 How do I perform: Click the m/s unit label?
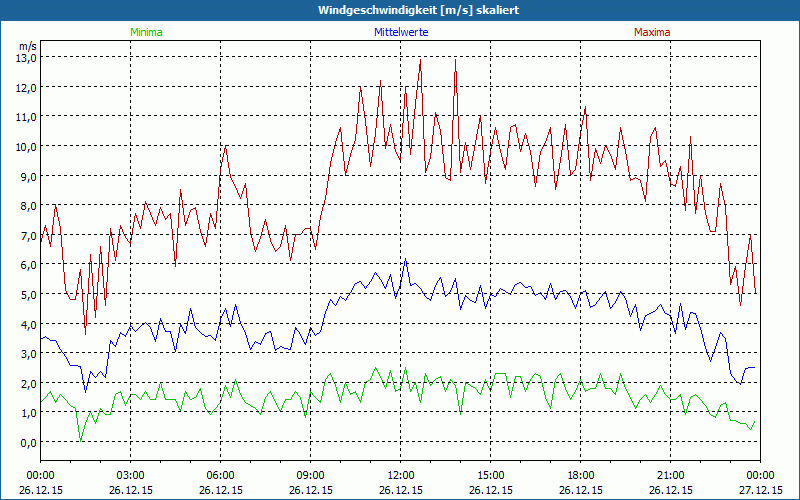28,46
